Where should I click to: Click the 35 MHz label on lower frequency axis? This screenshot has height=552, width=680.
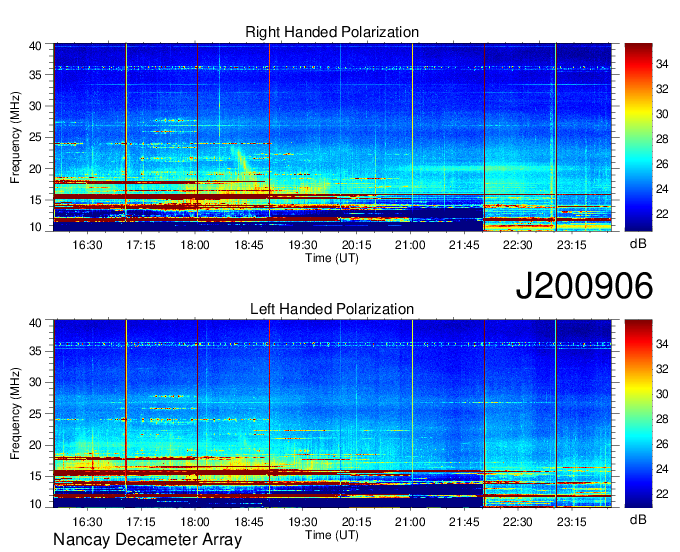(35, 351)
